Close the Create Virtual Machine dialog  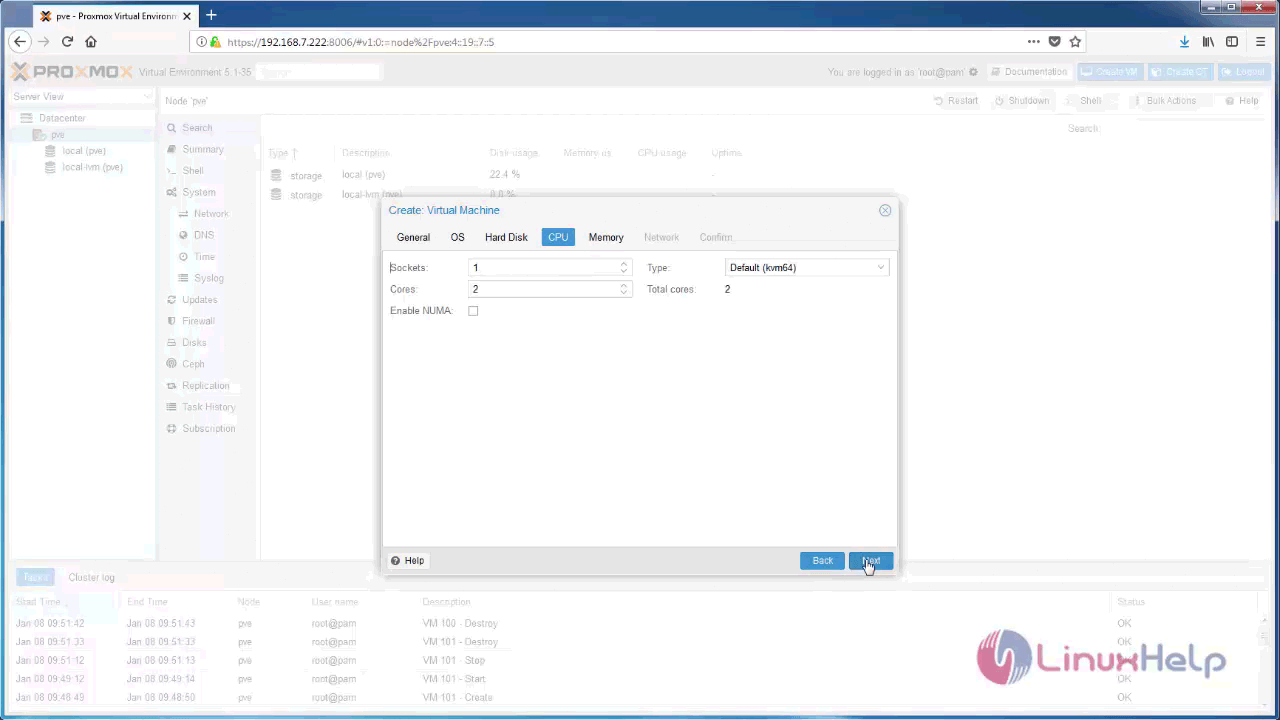(885, 210)
